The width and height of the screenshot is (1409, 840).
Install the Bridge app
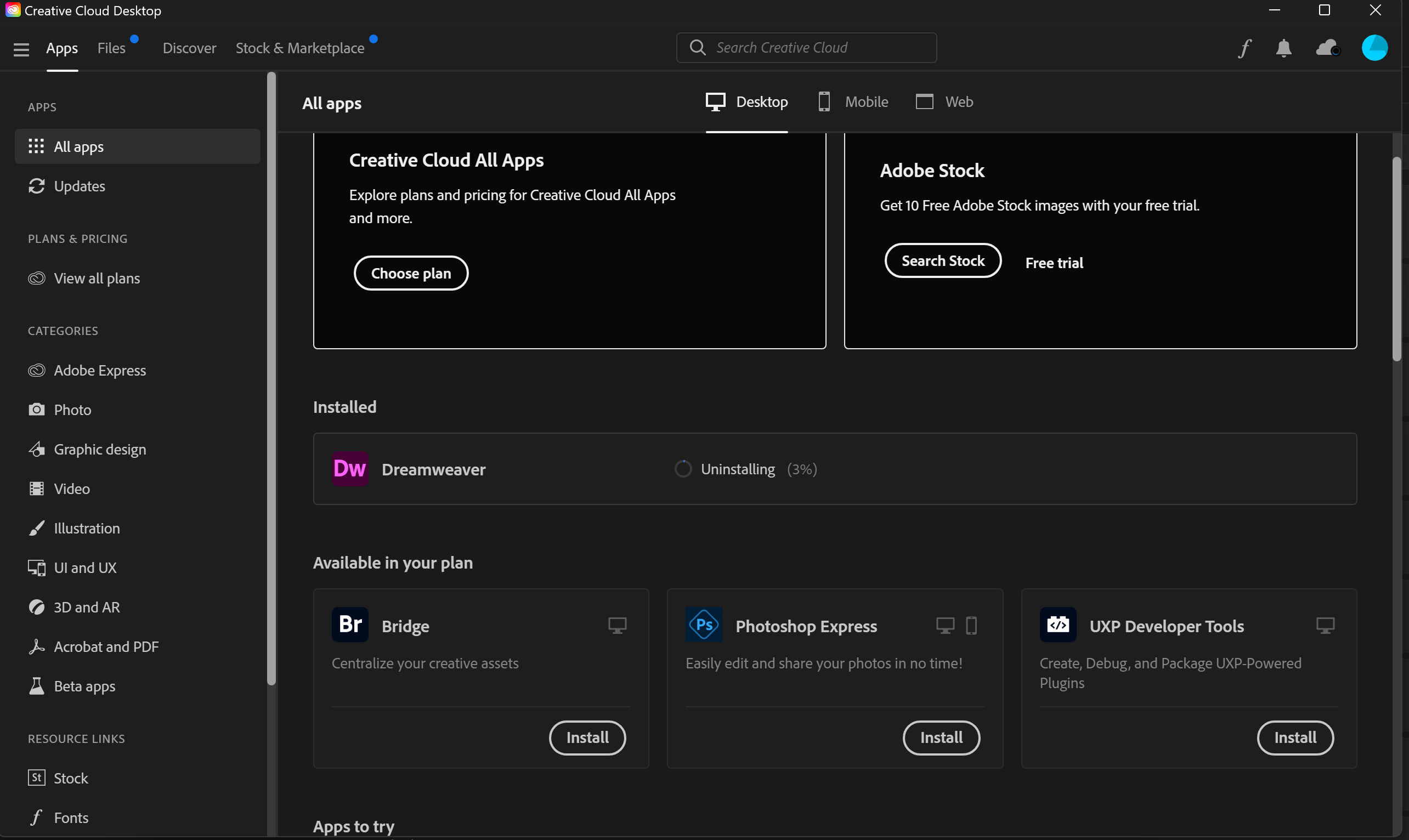587,737
